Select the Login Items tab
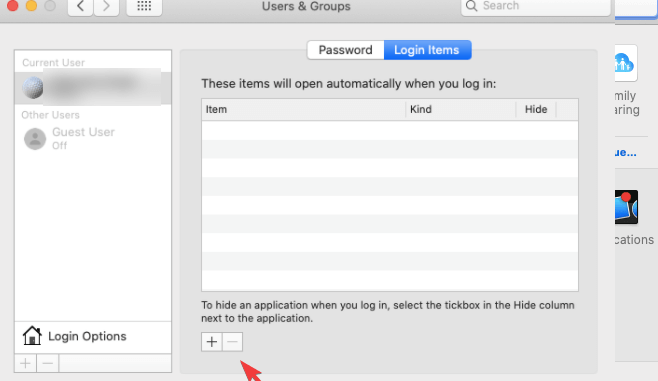 [x=427, y=50]
